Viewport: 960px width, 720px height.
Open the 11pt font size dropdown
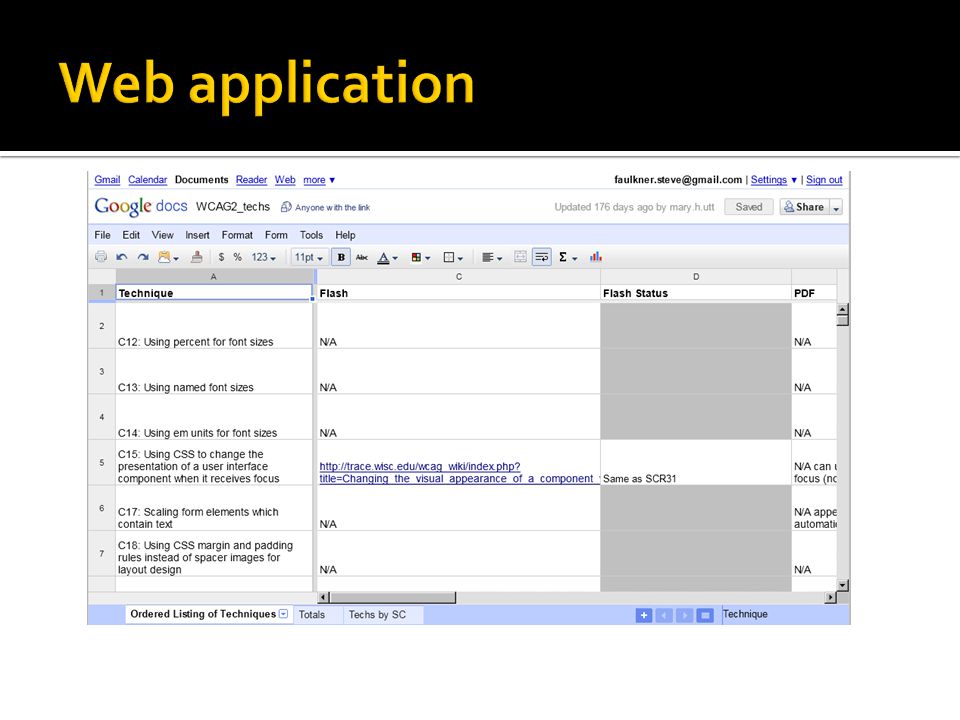pyautogui.click(x=309, y=257)
